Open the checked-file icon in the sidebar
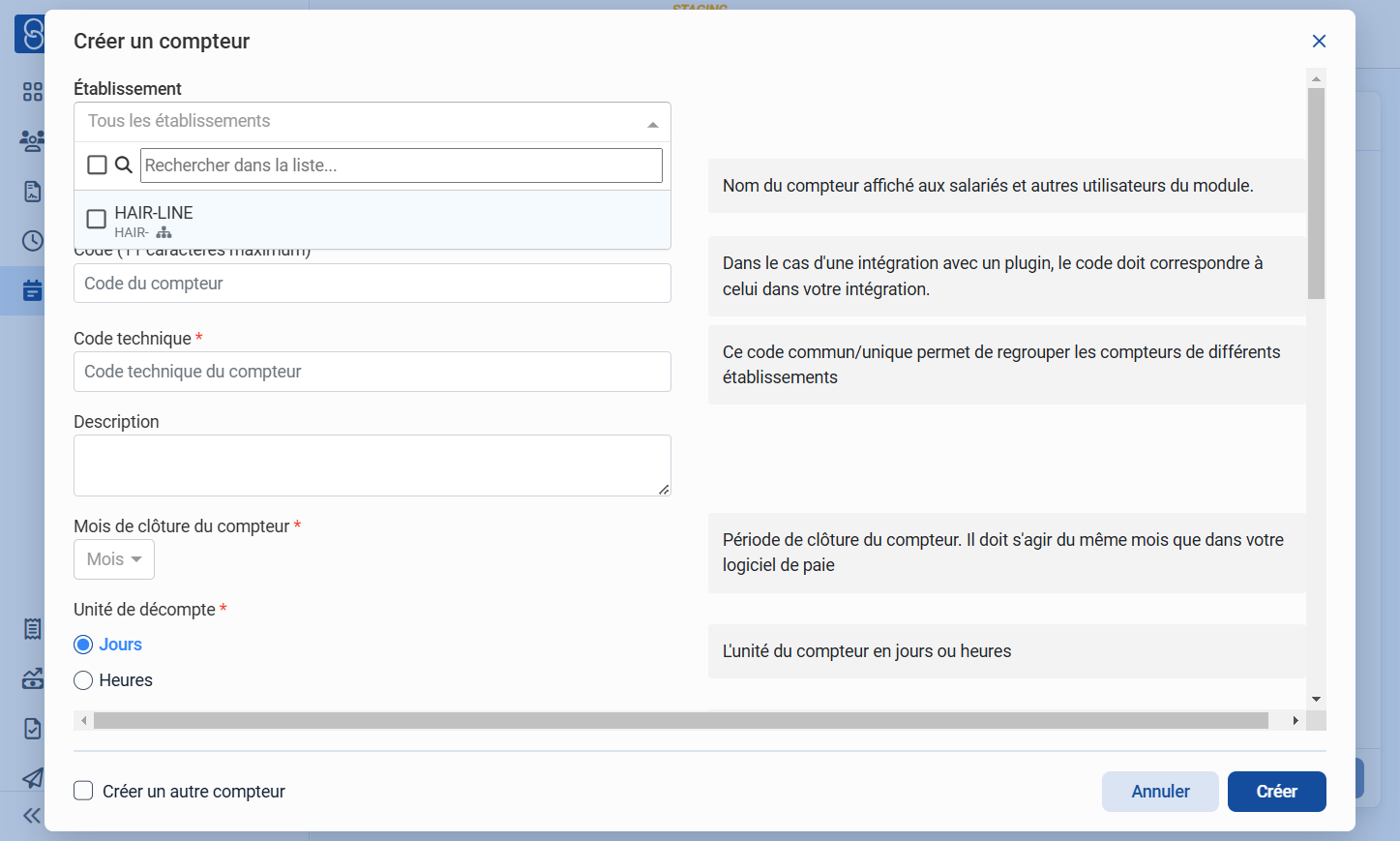Screen dimensions: 1400x841 click(33, 728)
